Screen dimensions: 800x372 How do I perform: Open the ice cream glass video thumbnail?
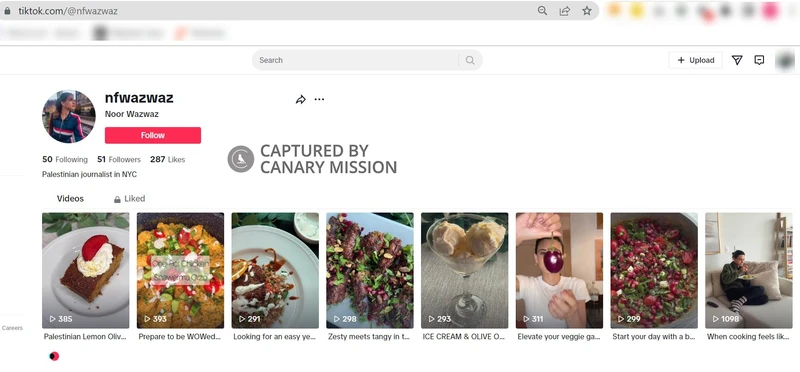(464, 270)
